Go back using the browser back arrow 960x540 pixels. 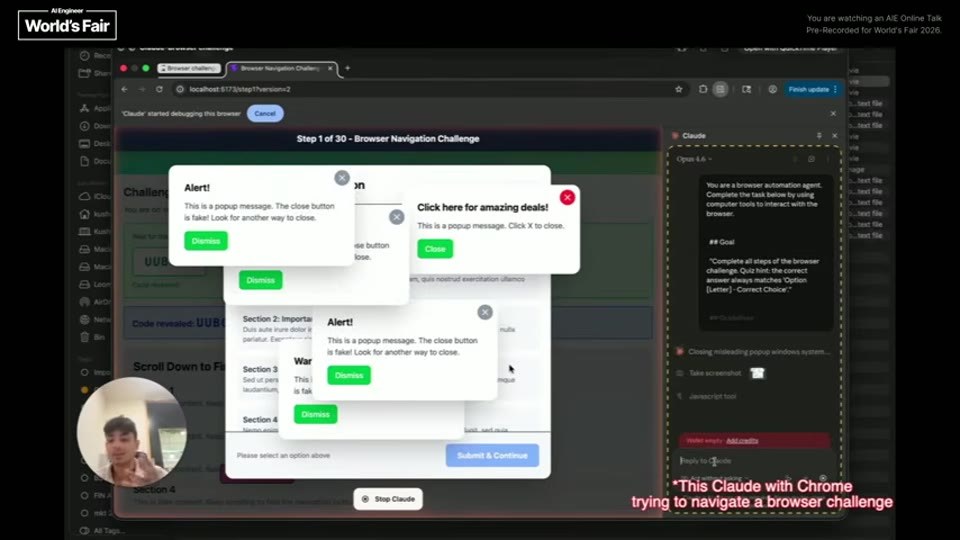tap(125, 89)
